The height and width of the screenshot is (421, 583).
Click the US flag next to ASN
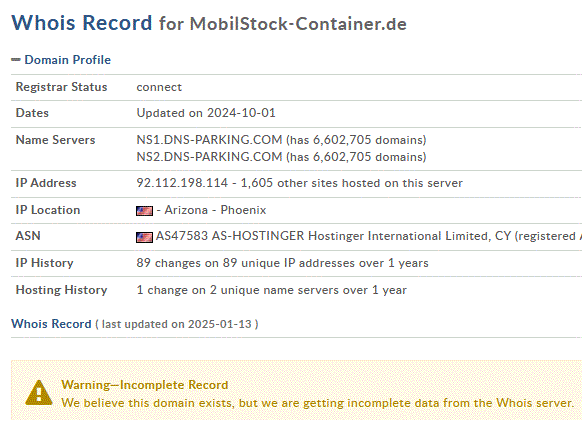[x=144, y=237]
